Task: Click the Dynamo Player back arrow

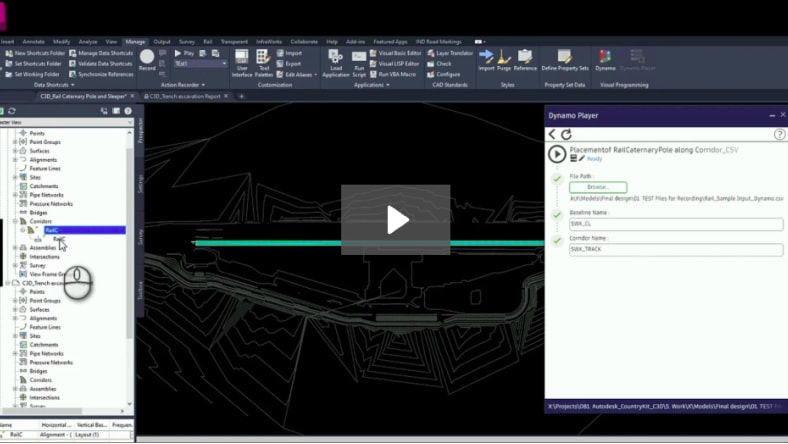Action: (x=552, y=134)
